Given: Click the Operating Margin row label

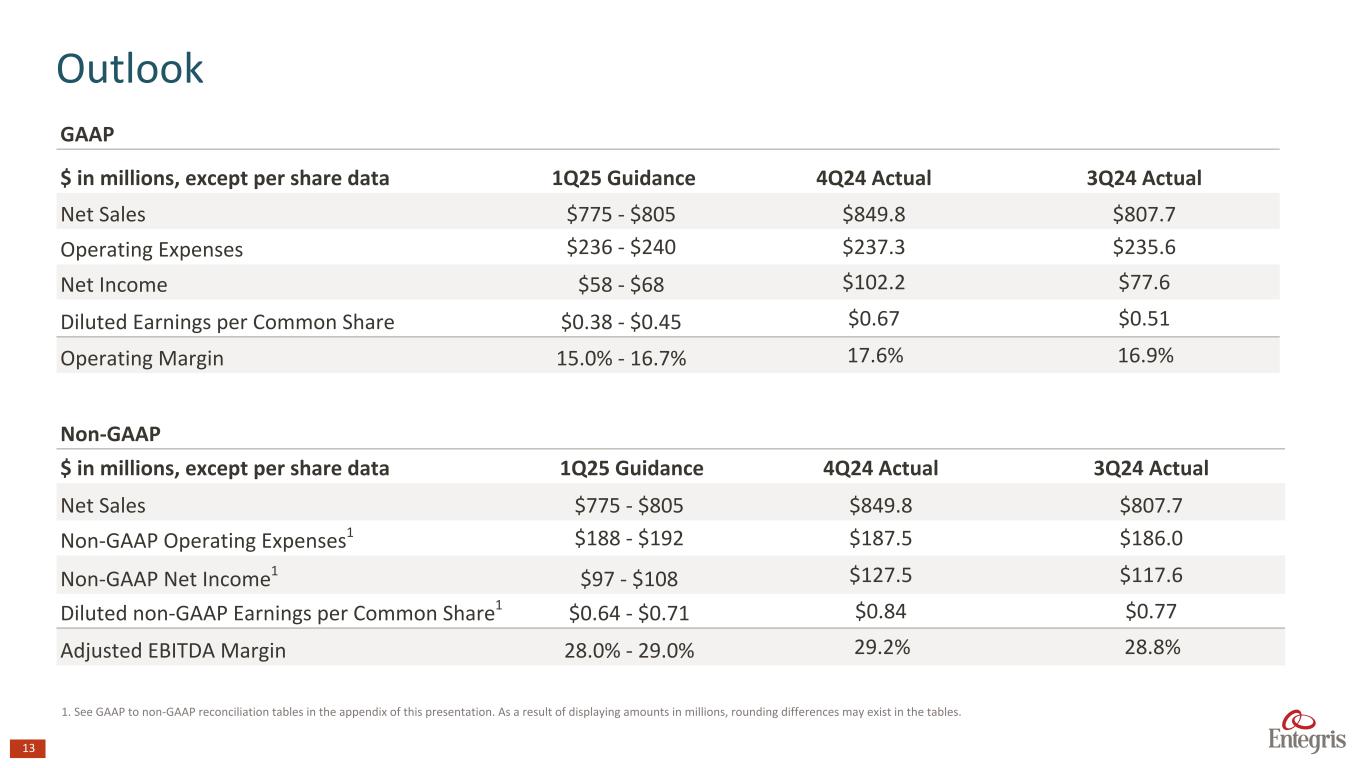Looking at the screenshot, I should point(142,358).
